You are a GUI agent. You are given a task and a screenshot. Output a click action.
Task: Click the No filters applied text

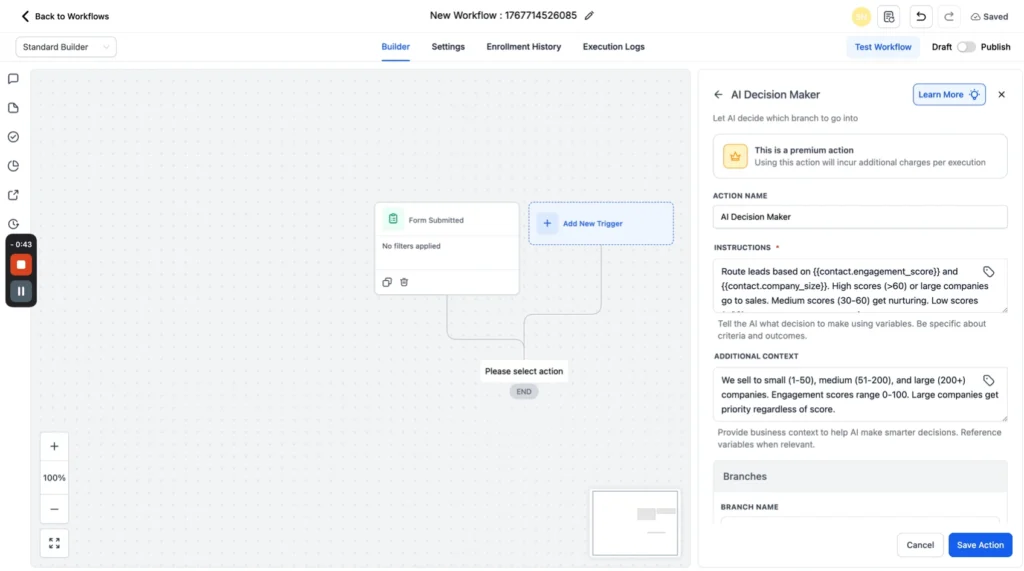click(411, 246)
